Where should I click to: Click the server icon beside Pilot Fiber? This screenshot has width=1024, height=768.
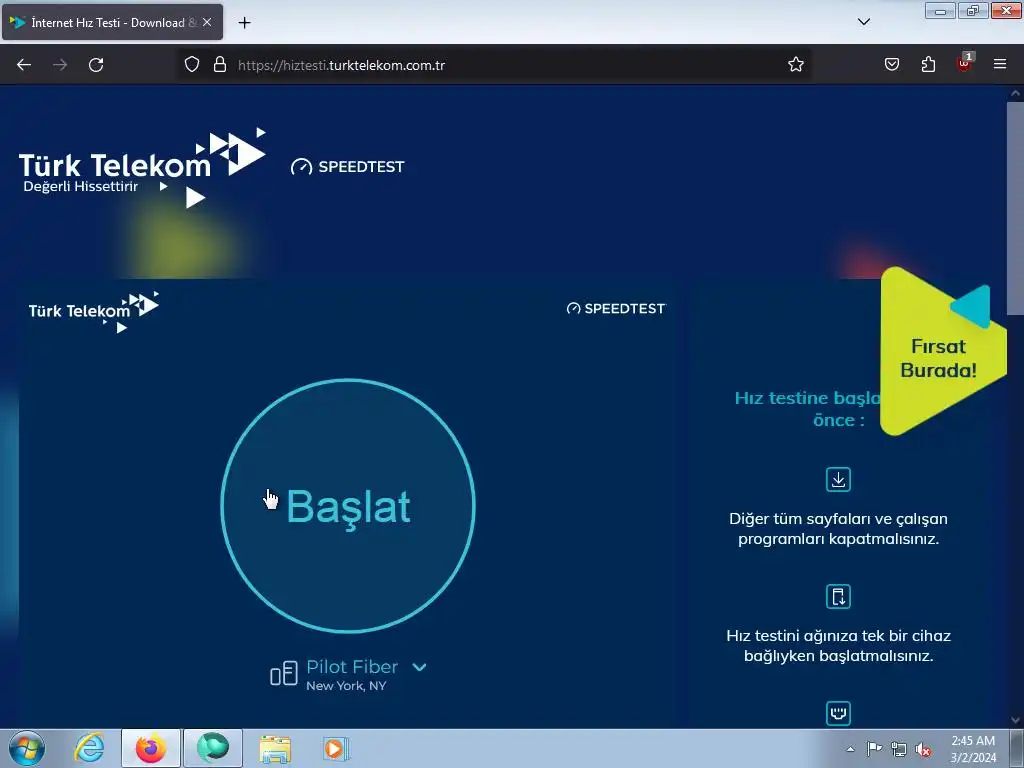click(x=284, y=673)
